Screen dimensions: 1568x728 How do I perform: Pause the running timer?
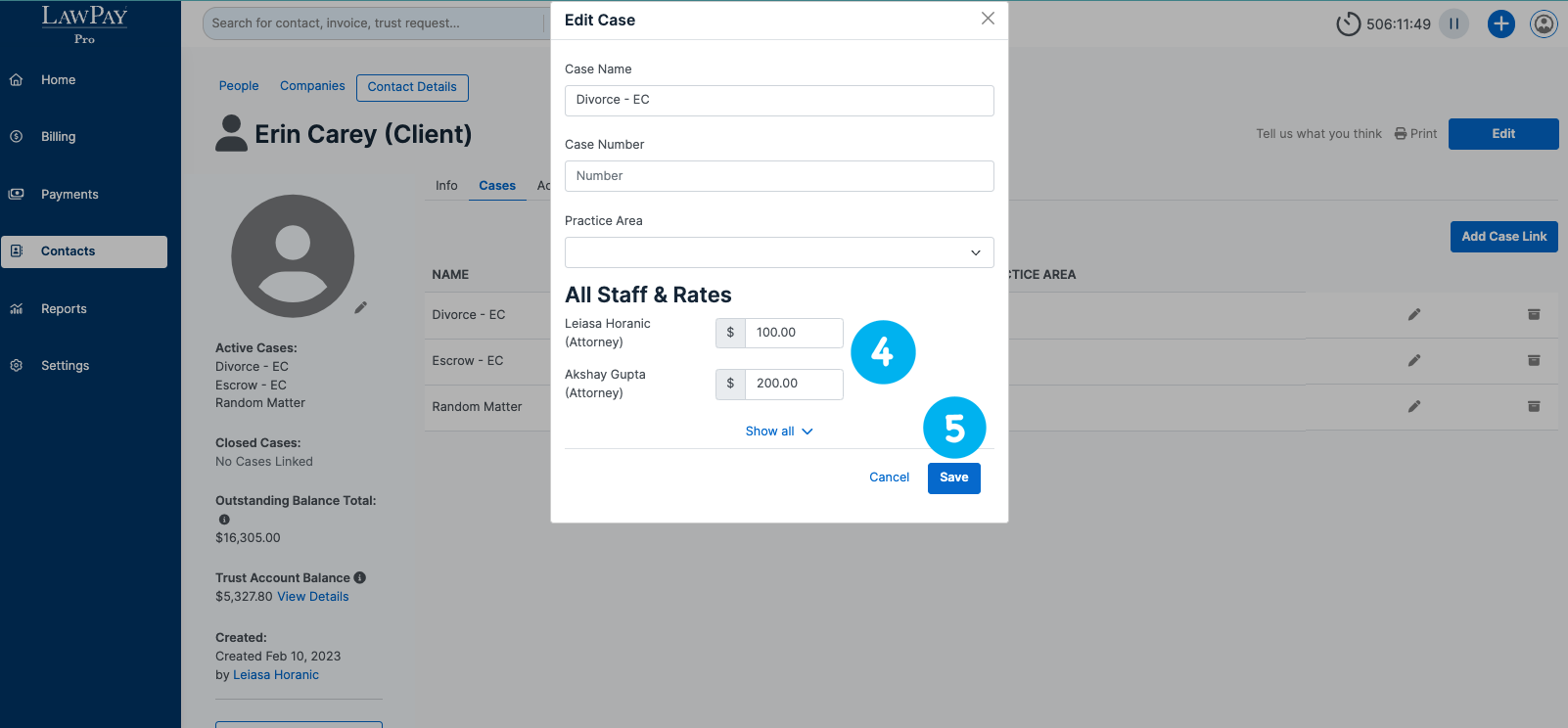coord(1453,23)
